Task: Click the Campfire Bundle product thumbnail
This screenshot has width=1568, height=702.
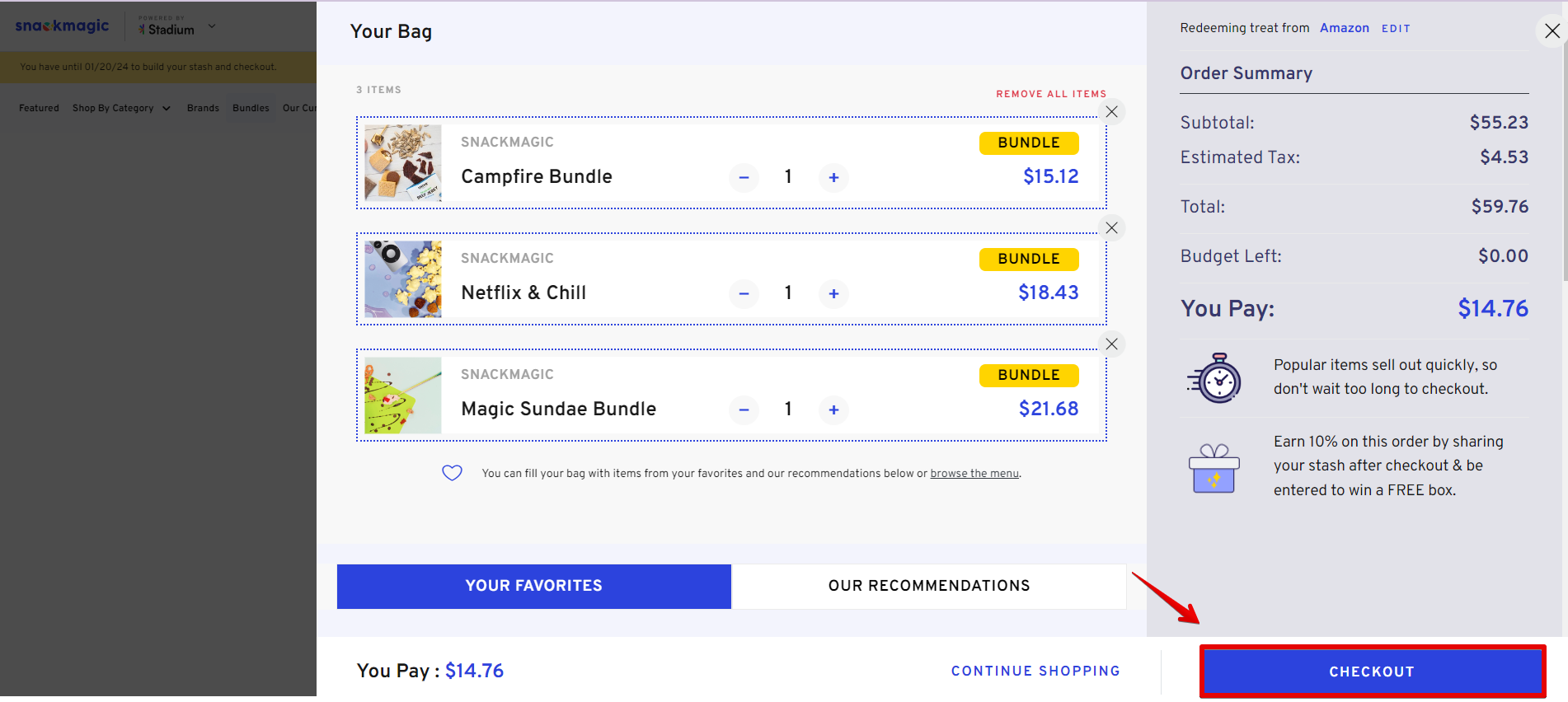Action: coord(403,163)
